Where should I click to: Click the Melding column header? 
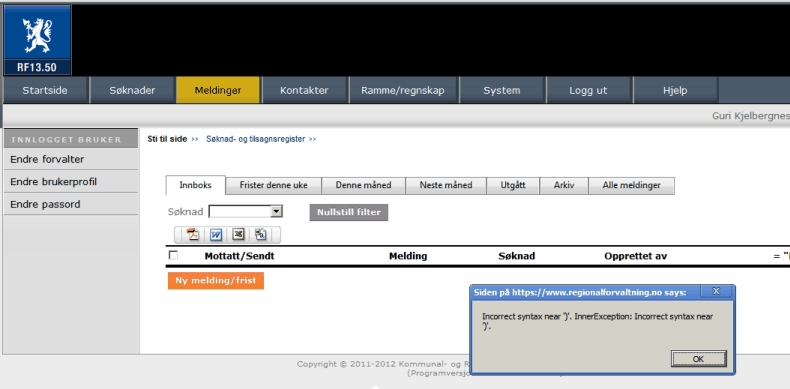pyautogui.click(x=408, y=256)
